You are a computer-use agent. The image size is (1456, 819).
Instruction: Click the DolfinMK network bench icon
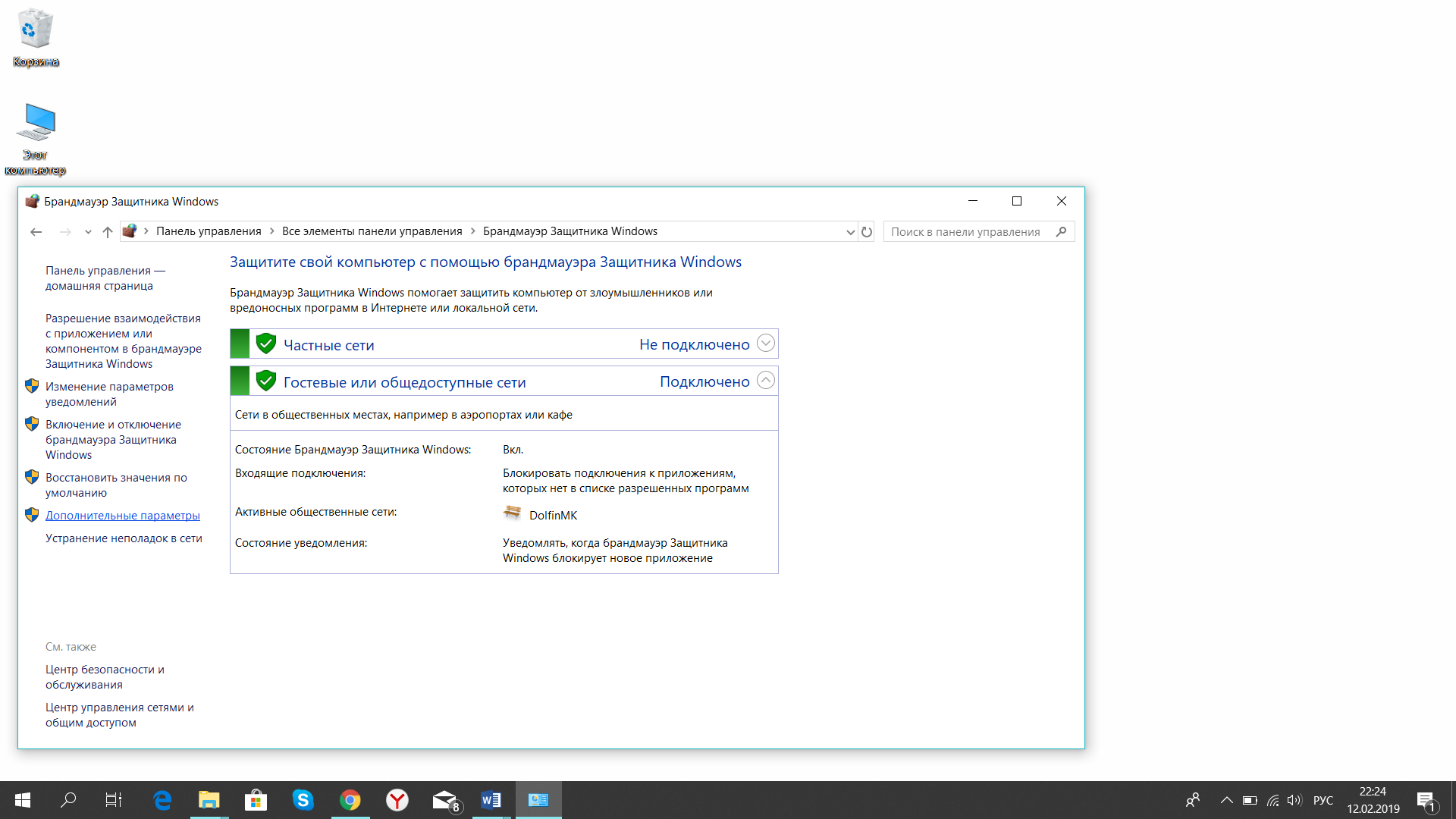point(513,513)
